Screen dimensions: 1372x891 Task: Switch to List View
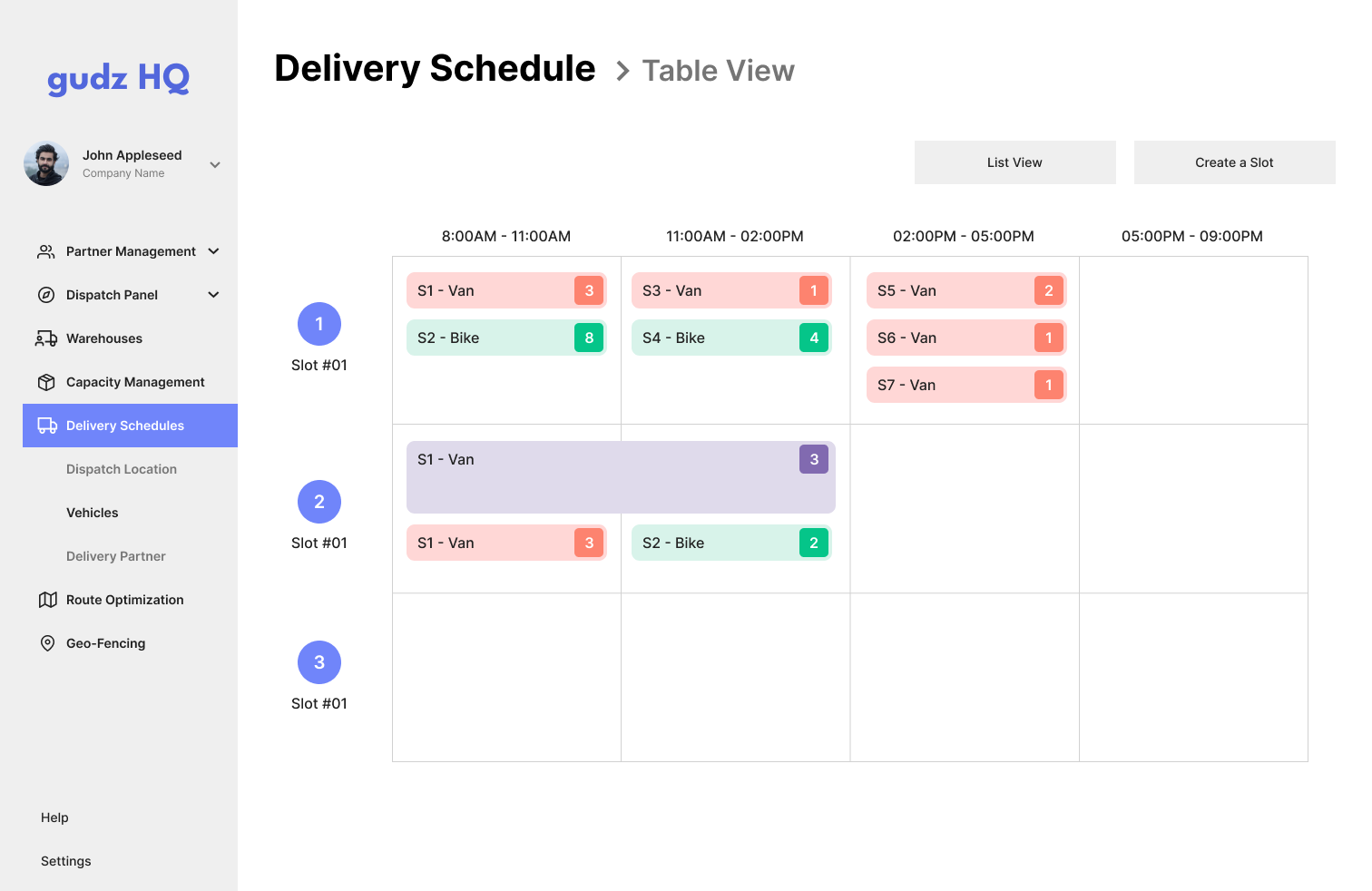click(1014, 162)
